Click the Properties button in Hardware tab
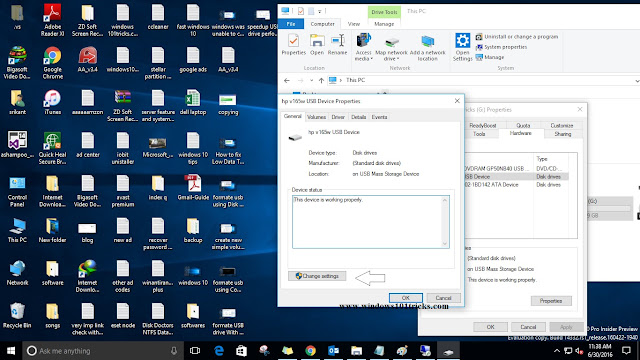 coord(551,301)
